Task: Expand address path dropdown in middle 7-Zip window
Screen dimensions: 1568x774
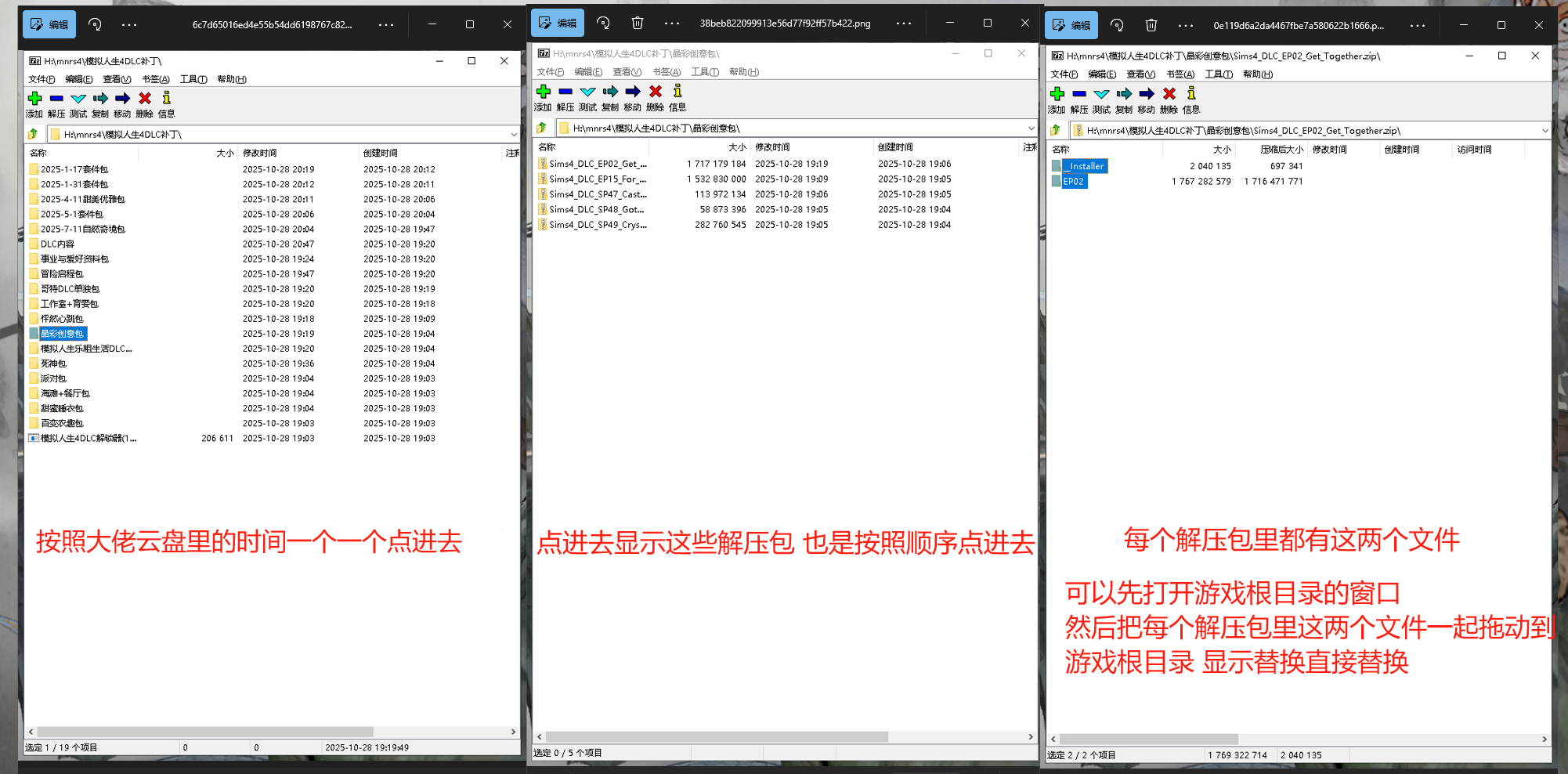Action: pos(1031,128)
